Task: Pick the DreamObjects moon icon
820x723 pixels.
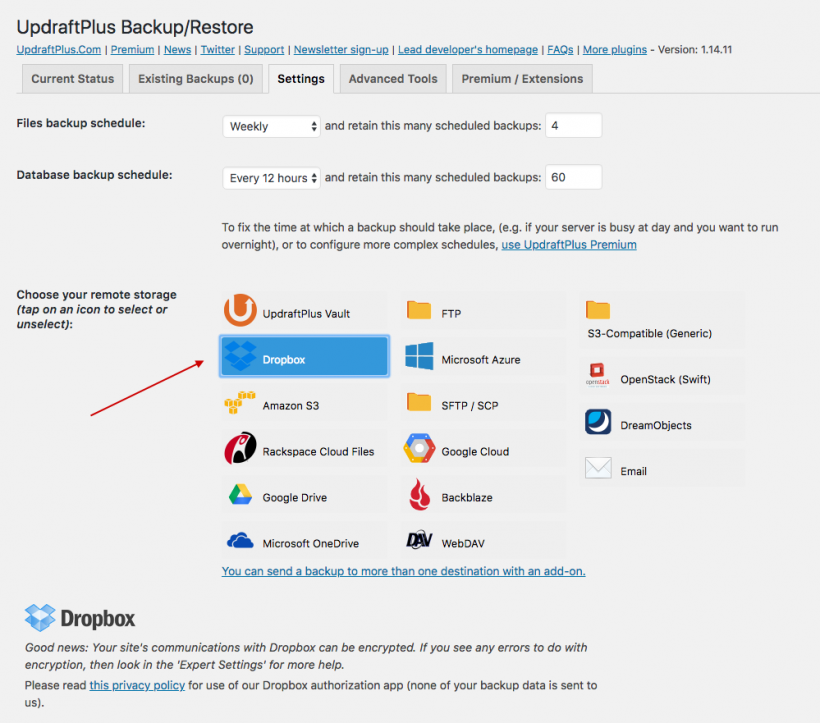Action: pyautogui.click(x=598, y=422)
